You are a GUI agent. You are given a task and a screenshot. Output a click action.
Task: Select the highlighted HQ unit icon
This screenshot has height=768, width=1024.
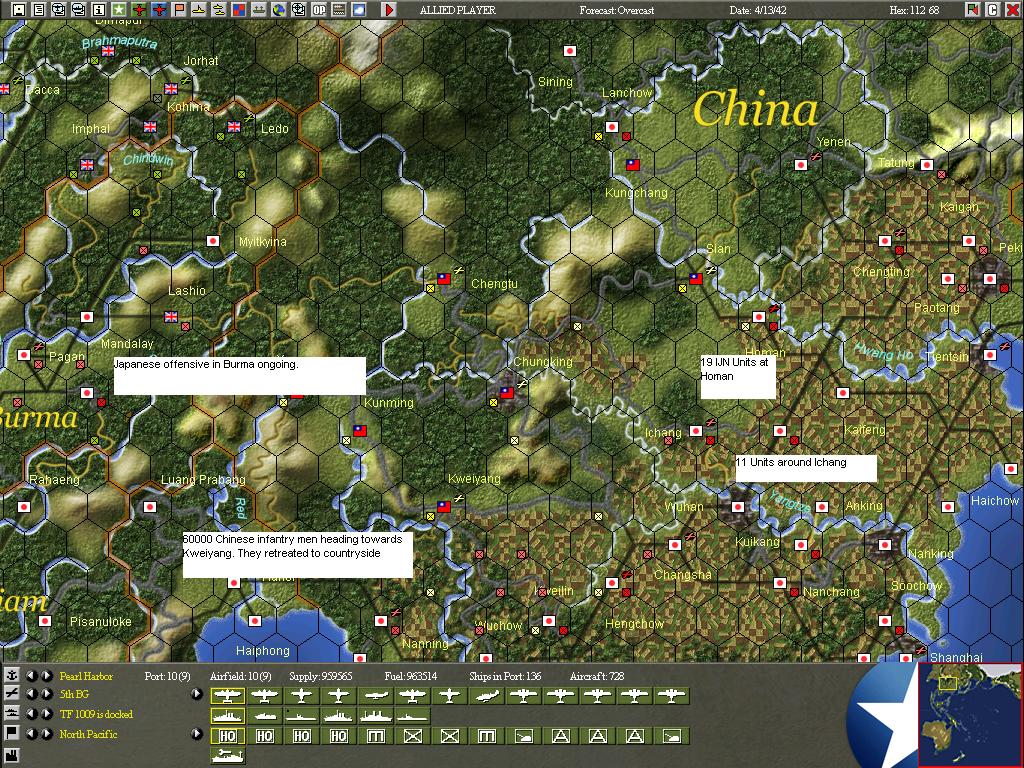point(227,736)
